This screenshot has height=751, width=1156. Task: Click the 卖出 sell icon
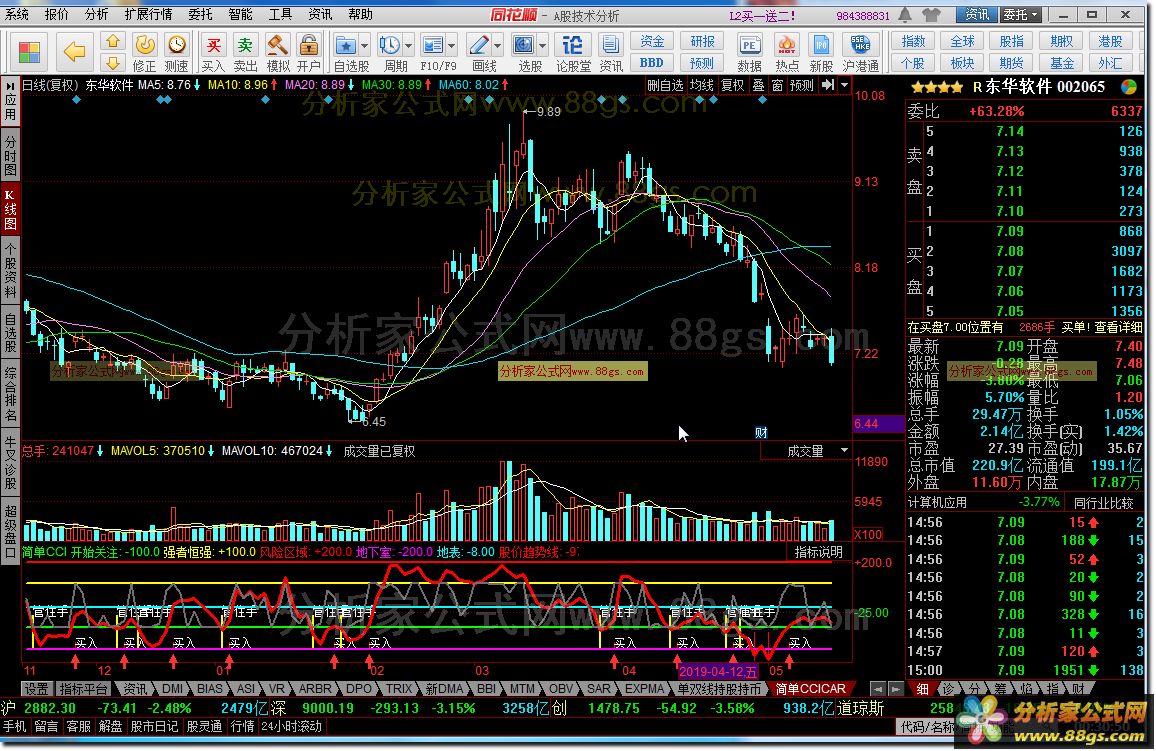(x=246, y=53)
